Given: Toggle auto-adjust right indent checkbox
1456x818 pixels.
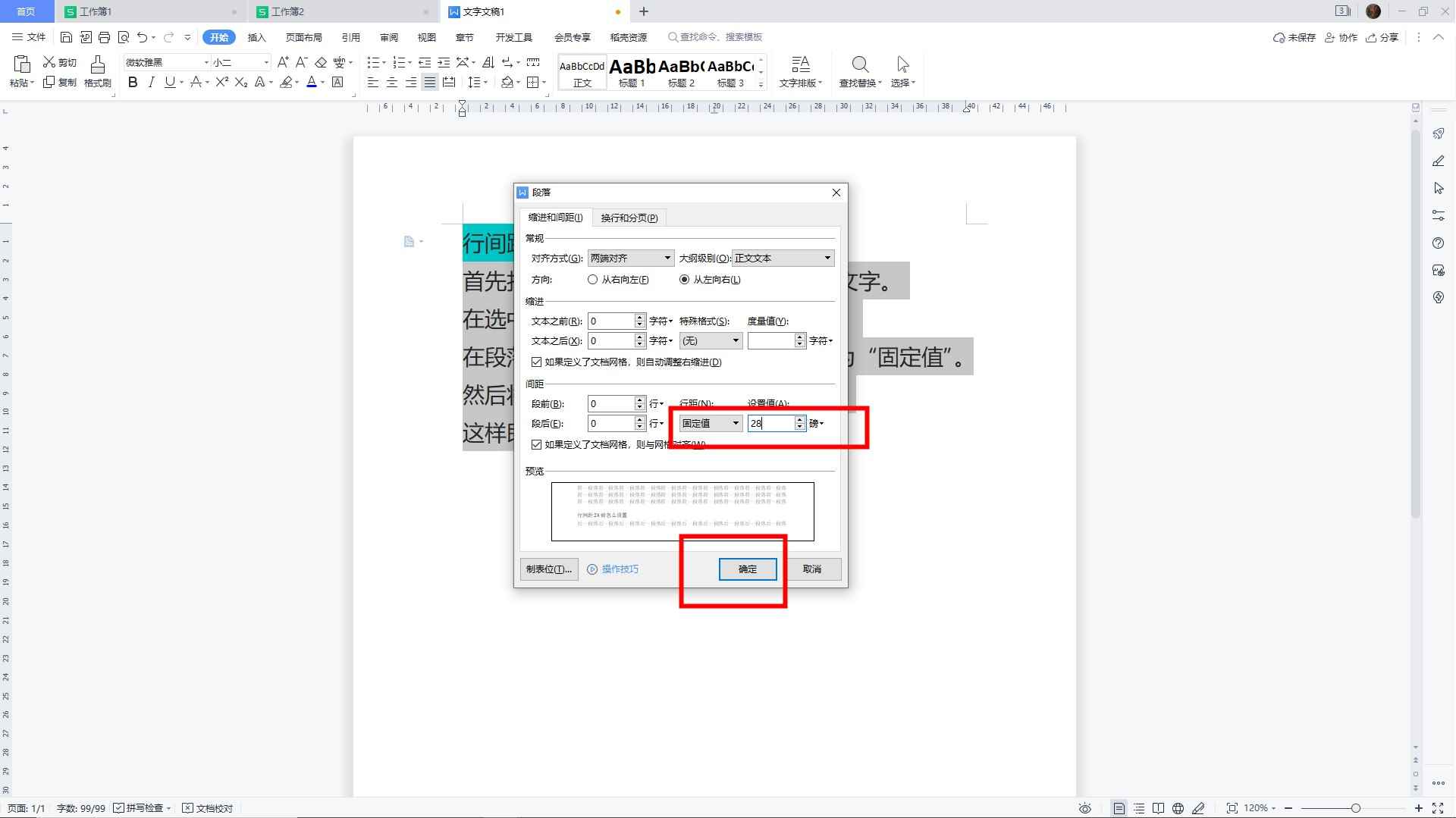Looking at the screenshot, I should [x=537, y=362].
